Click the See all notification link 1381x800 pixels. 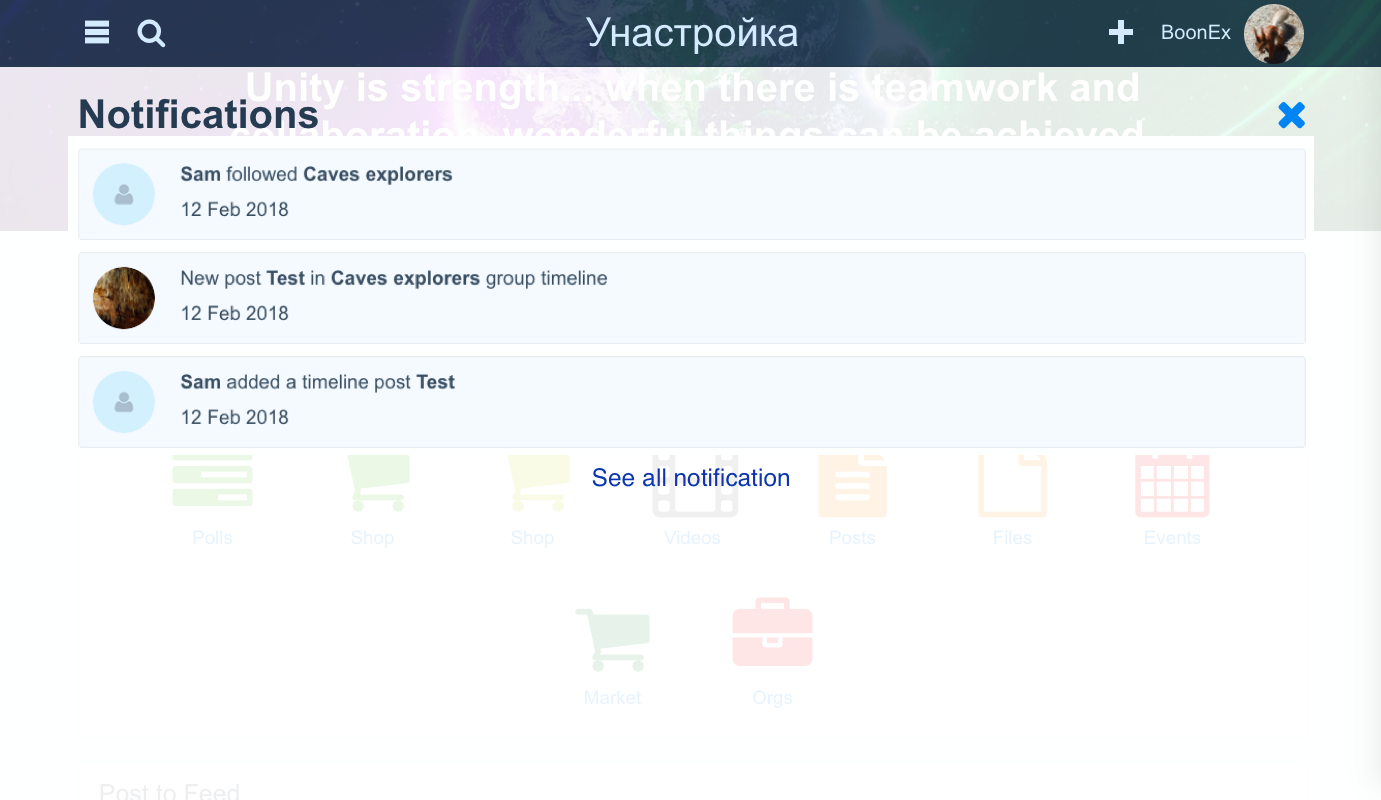pyautogui.click(x=691, y=477)
